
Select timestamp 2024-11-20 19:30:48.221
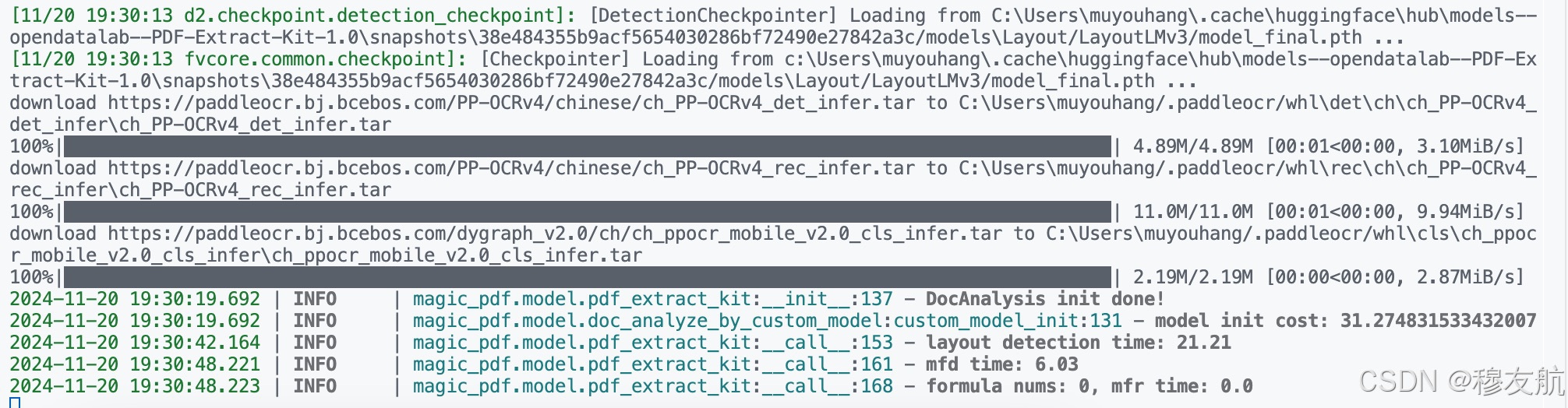tap(135, 364)
